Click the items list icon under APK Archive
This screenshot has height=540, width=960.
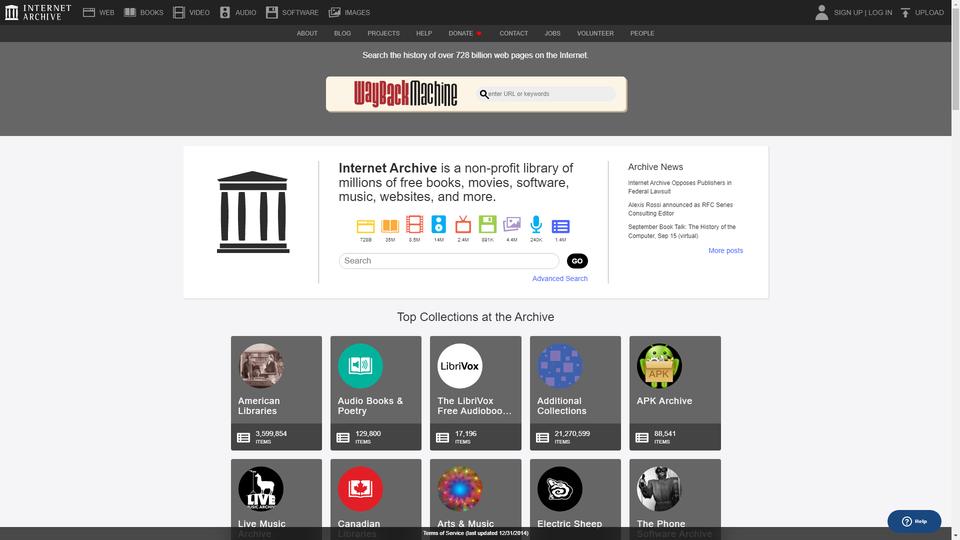click(642, 437)
